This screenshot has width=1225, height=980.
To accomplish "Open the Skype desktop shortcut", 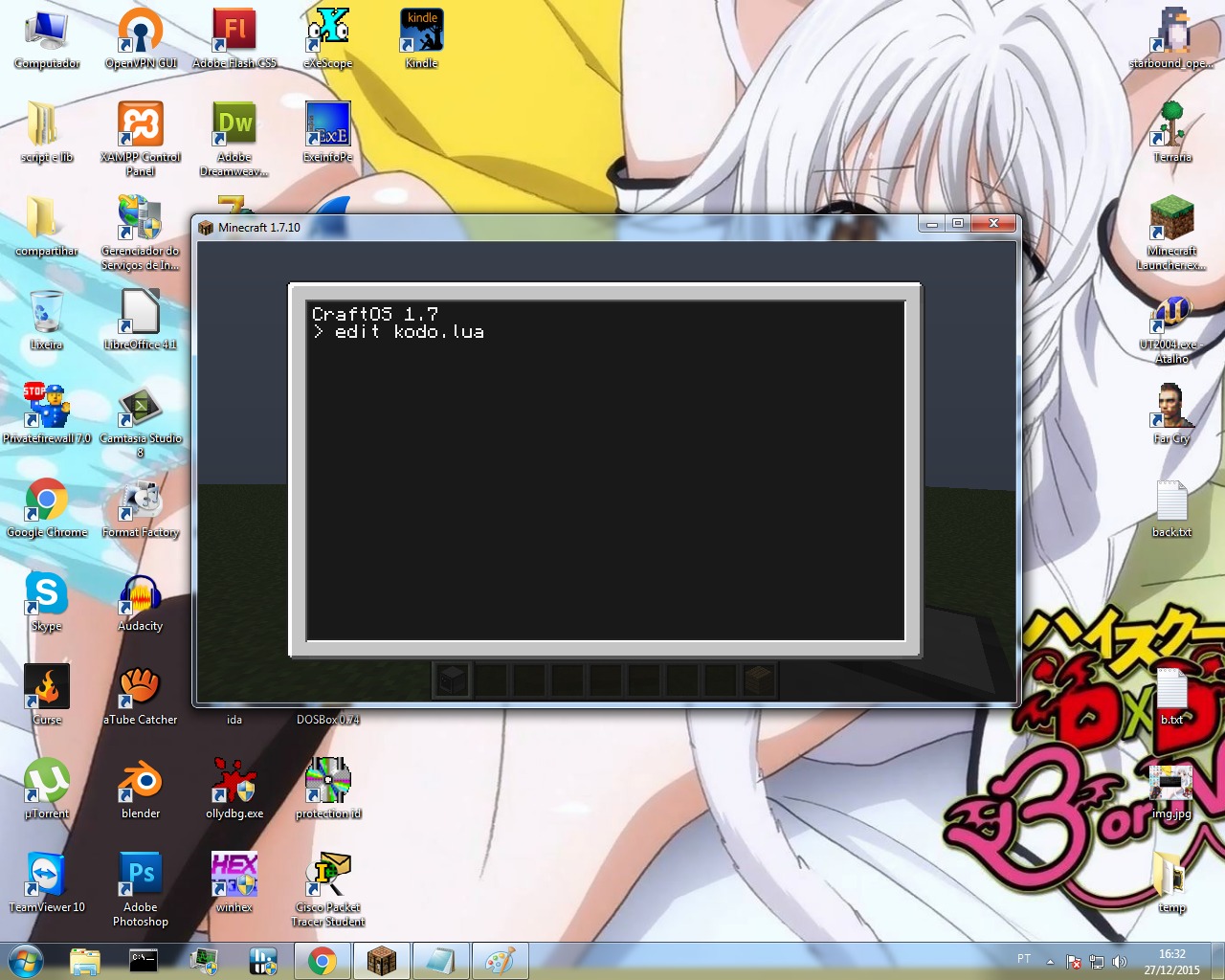I will coord(46,601).
